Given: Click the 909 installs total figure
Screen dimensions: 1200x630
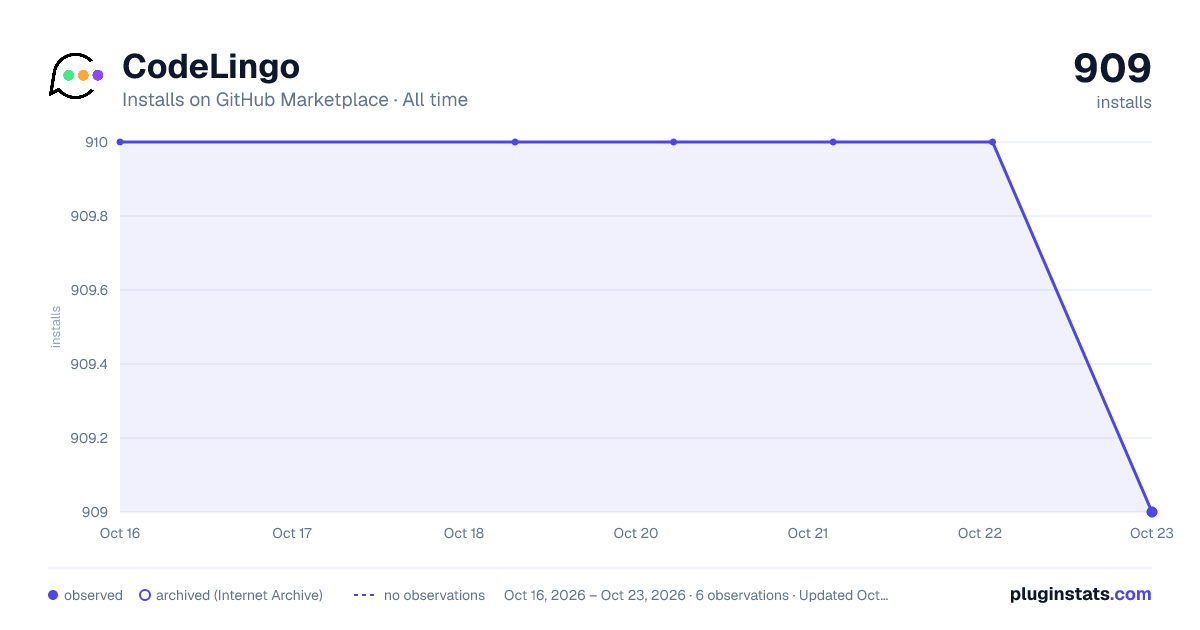Looking at the screenshot, I should (x=1112, y=69).
